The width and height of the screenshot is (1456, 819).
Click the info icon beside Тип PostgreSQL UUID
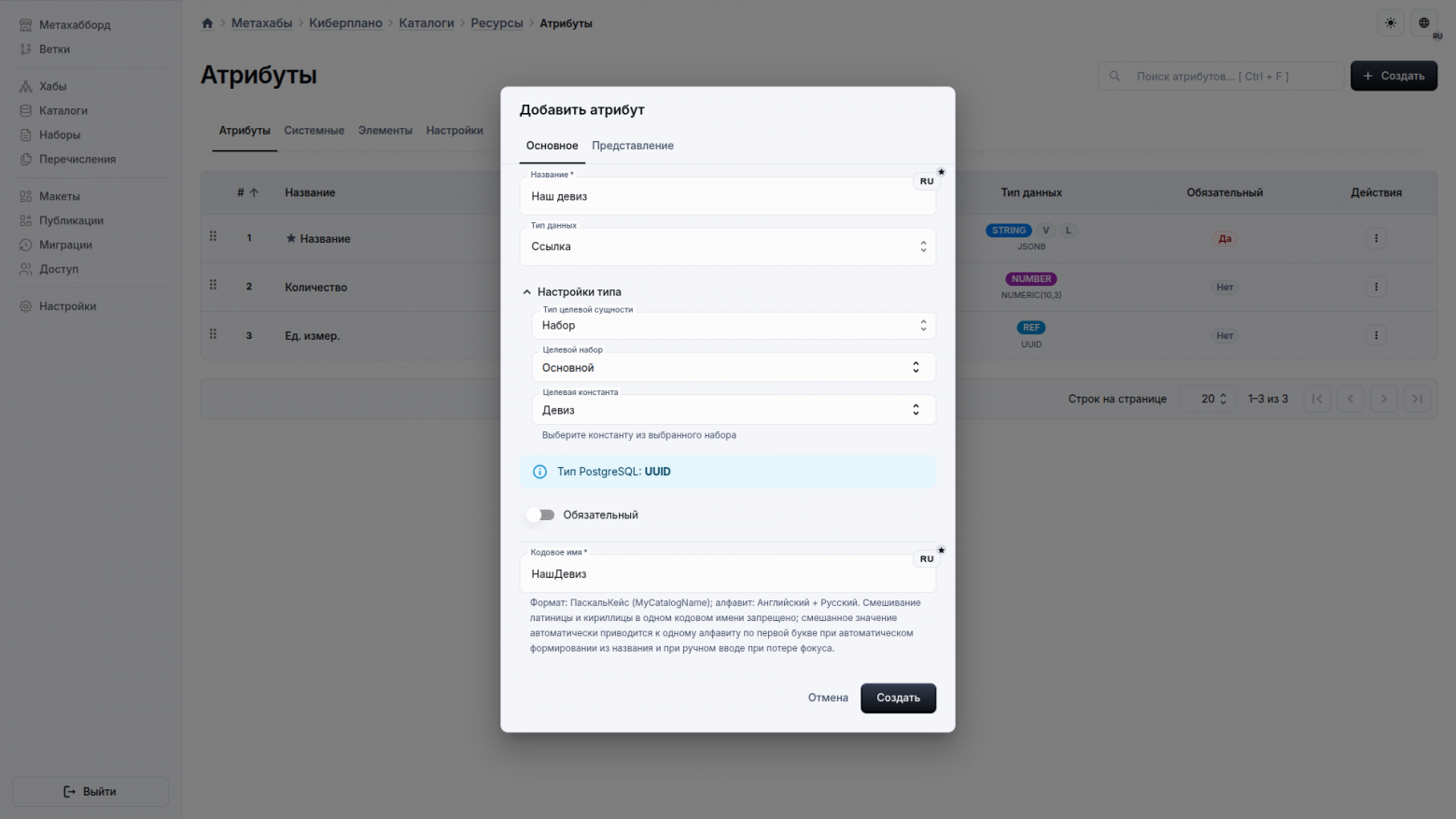(539, 472)
